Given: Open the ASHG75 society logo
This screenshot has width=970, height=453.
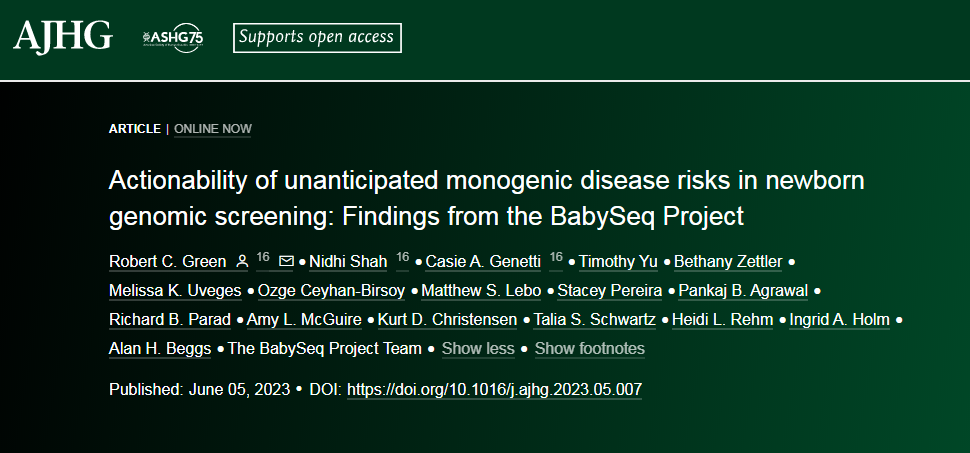Looking at the screenshot, I should pos(173,38).
